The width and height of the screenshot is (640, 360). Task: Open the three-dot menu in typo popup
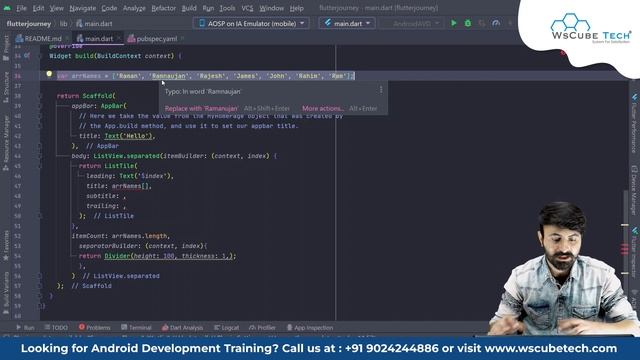(x=381, y=90)
